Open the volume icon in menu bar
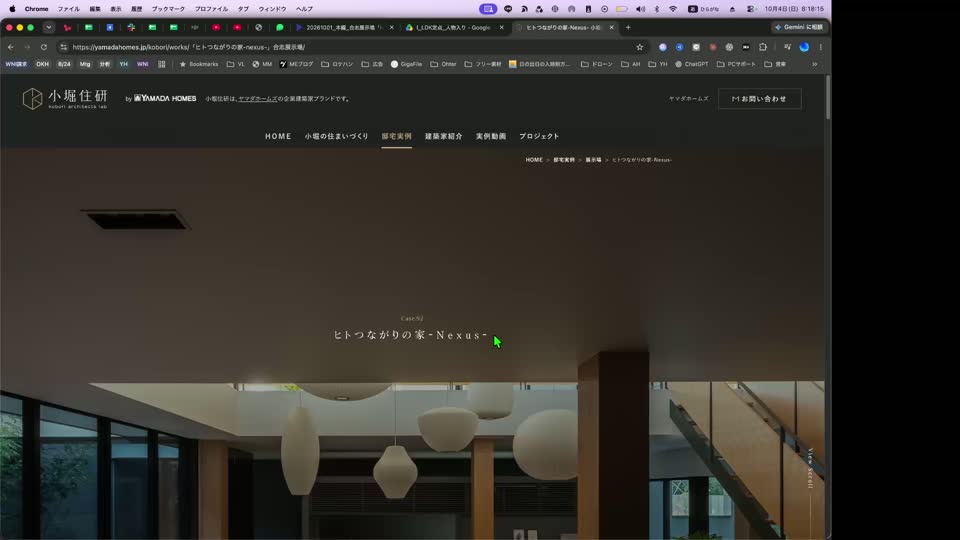 click(x=640, y=9)
